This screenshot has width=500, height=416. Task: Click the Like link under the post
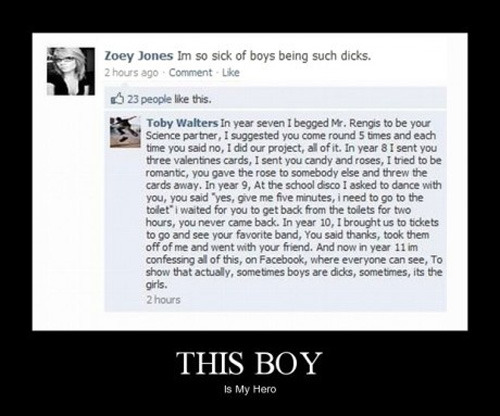tap(231, 73)
